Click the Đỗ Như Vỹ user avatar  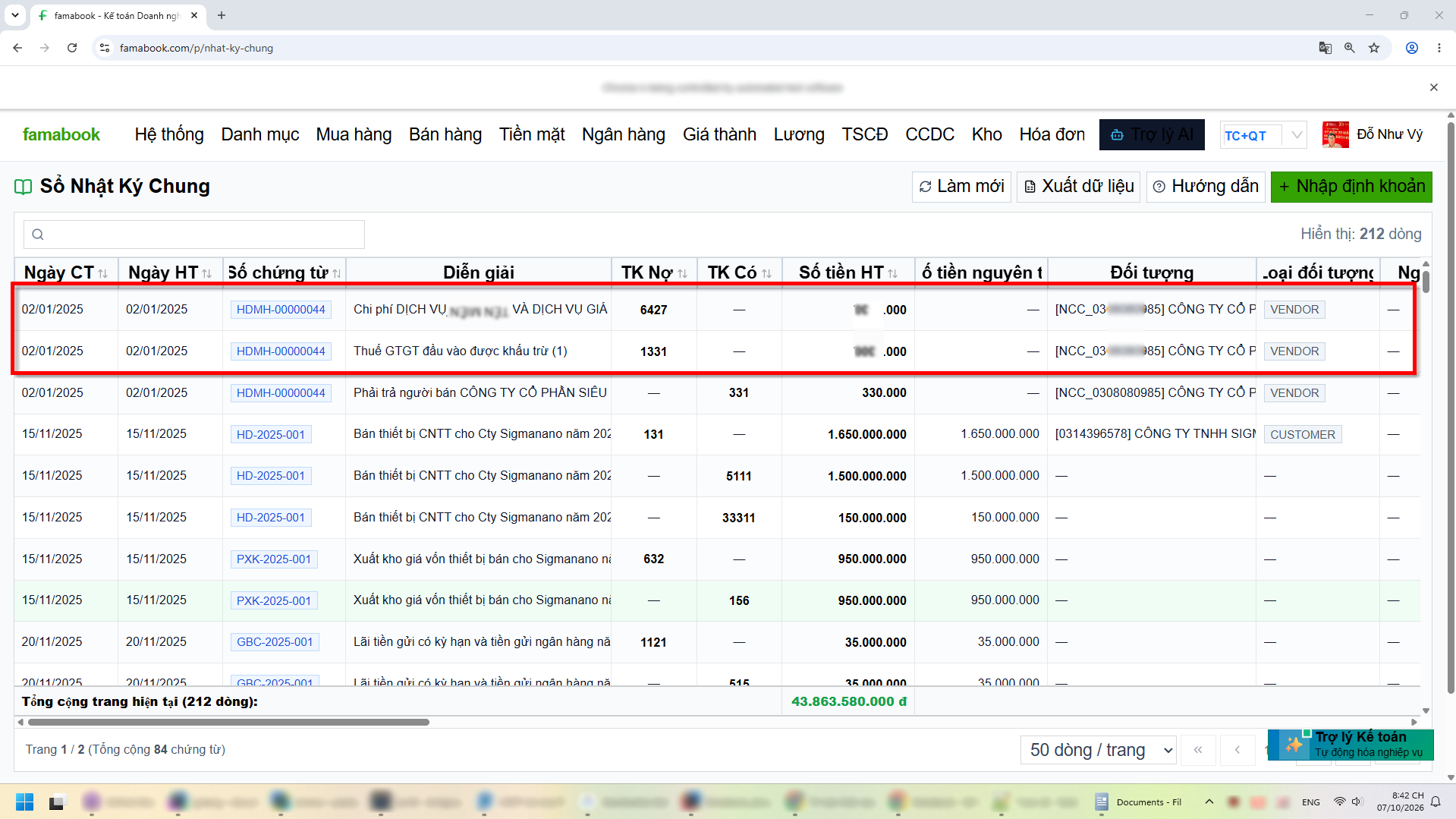[1335, 134]
